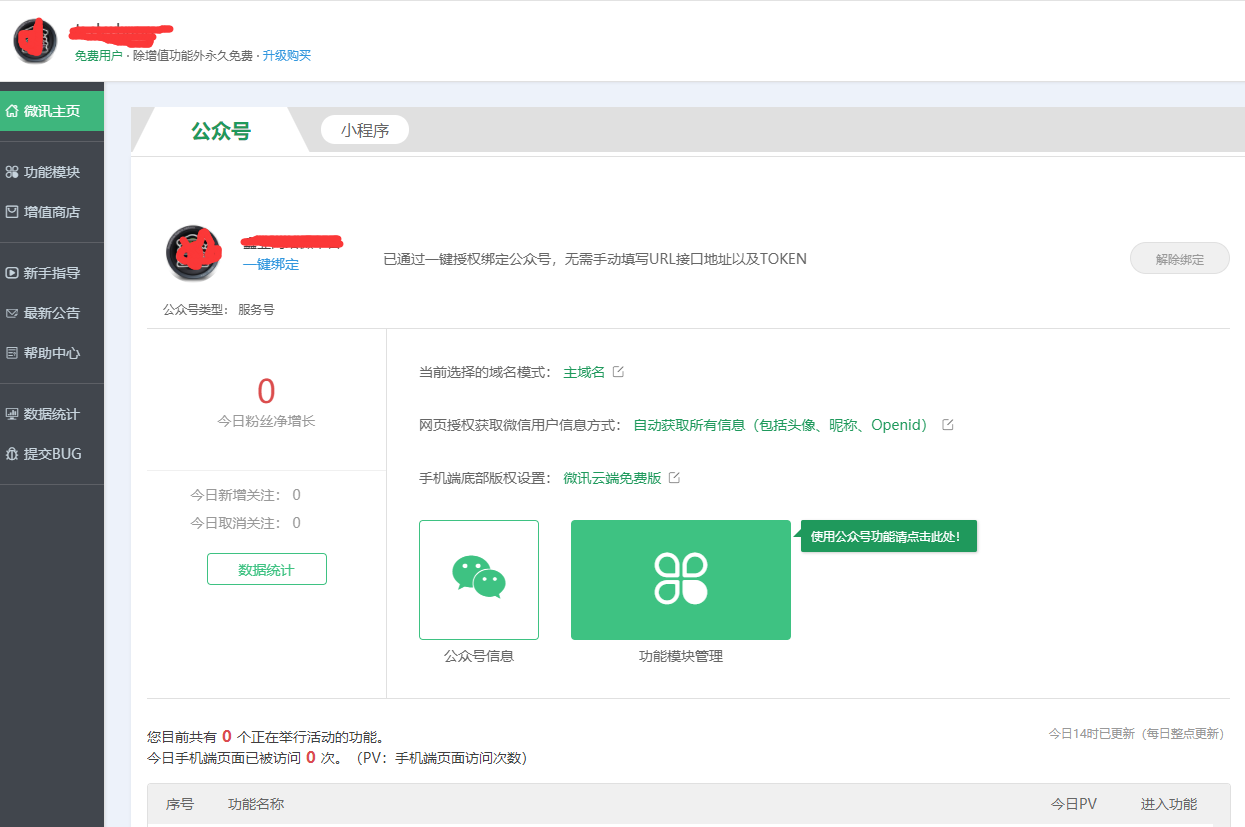Click the edit icon beside 微讯云端免费版
Screen dimensions: 1245x827
pyautogui.click(x=674, y=478)
